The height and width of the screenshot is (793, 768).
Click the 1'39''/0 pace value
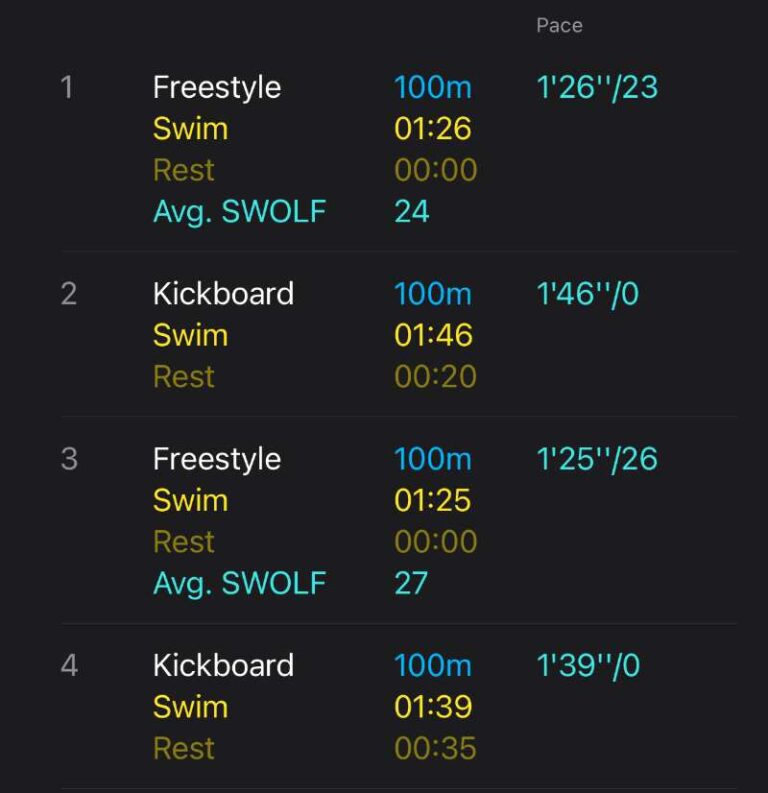pyautogui.click(x=587, y=666)
